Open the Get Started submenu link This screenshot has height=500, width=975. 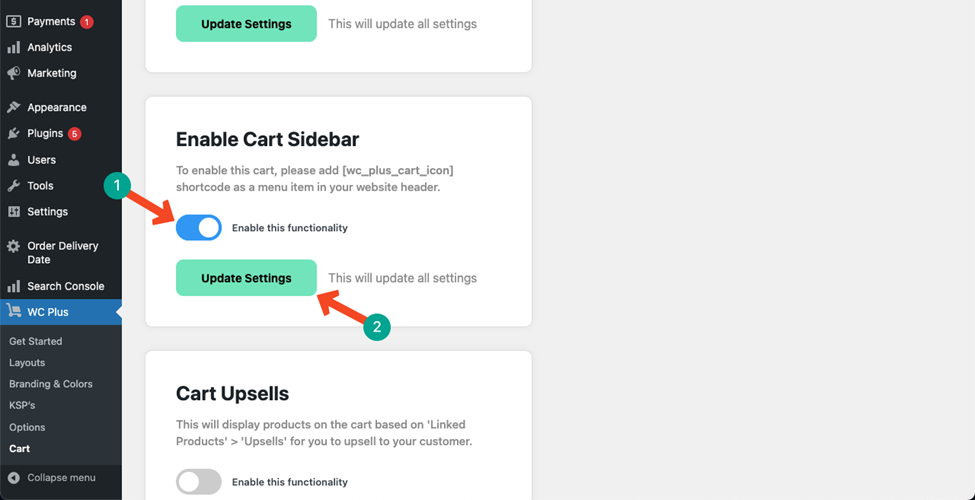point(36,341)
